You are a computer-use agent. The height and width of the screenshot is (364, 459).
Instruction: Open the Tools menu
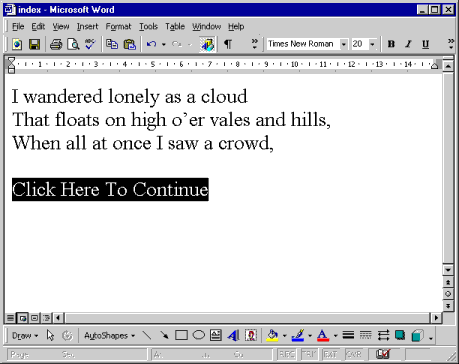pos(148,26)
